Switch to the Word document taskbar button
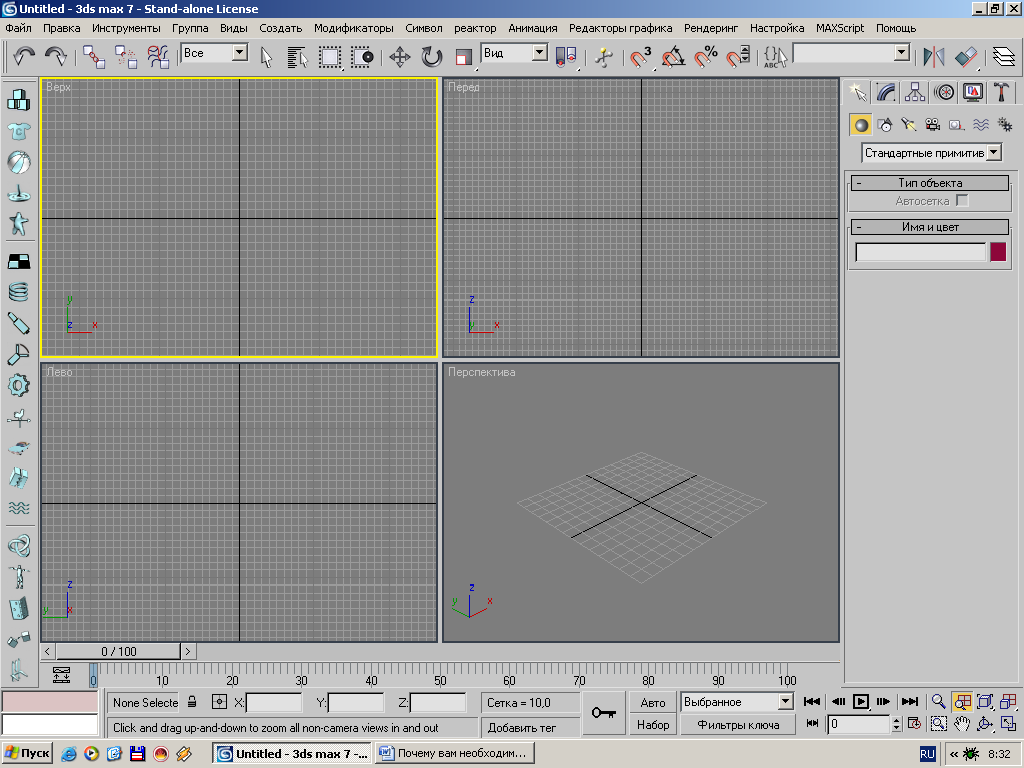This screenshot has height=768, width=1024. click(455, 754)
